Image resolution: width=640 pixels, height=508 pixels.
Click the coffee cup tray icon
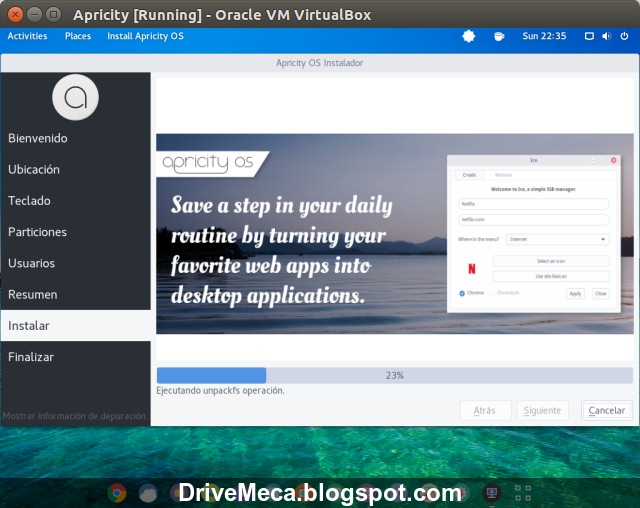[x=499, y=36]
